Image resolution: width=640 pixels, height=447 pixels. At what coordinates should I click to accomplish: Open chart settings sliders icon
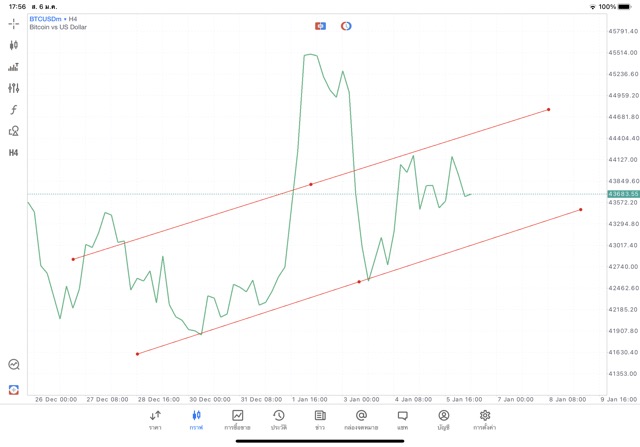point(14,88)
